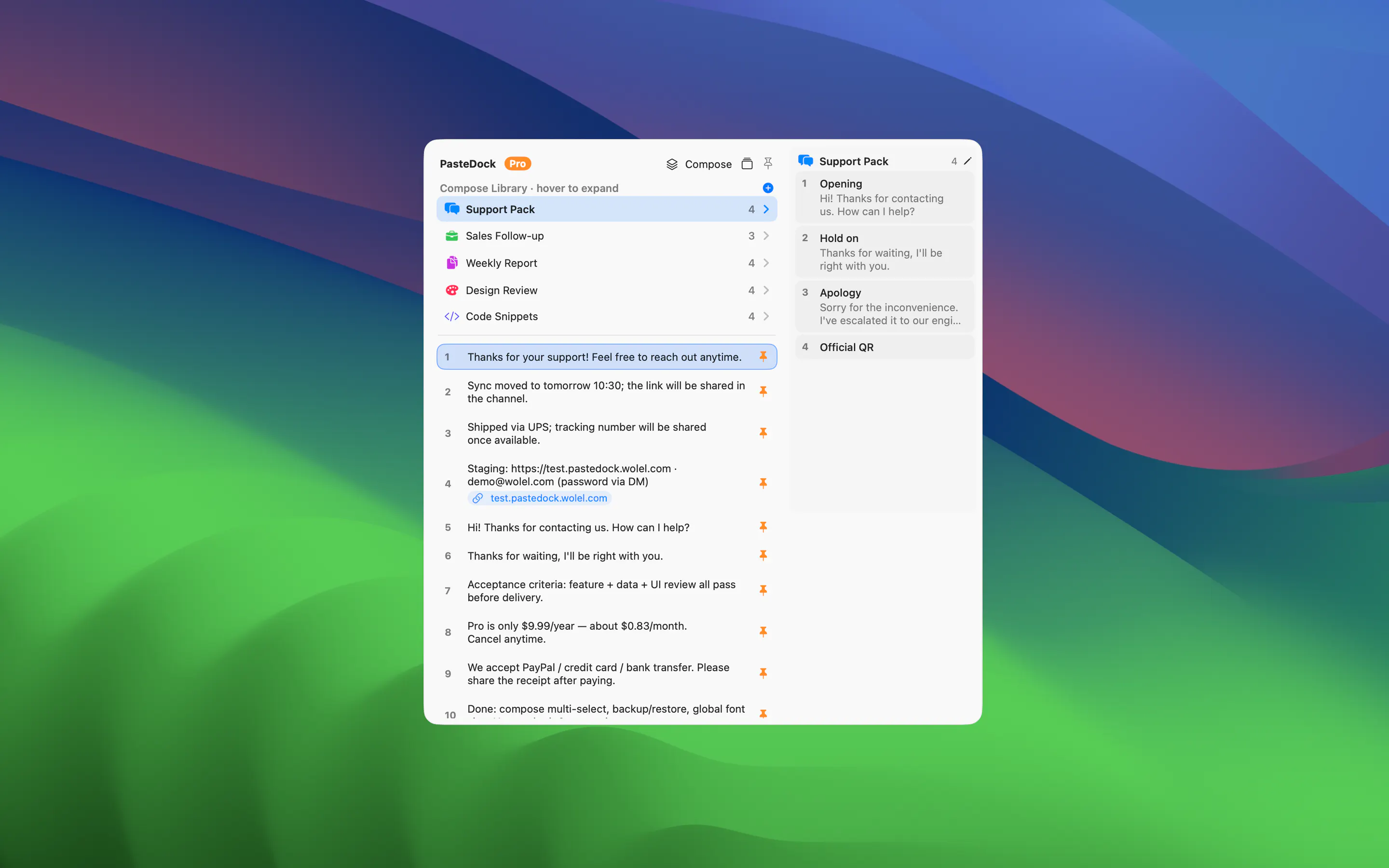Select the Sales Follow-up library row
Viewport: 1389px width, 868px height.
tap(607, 236)
